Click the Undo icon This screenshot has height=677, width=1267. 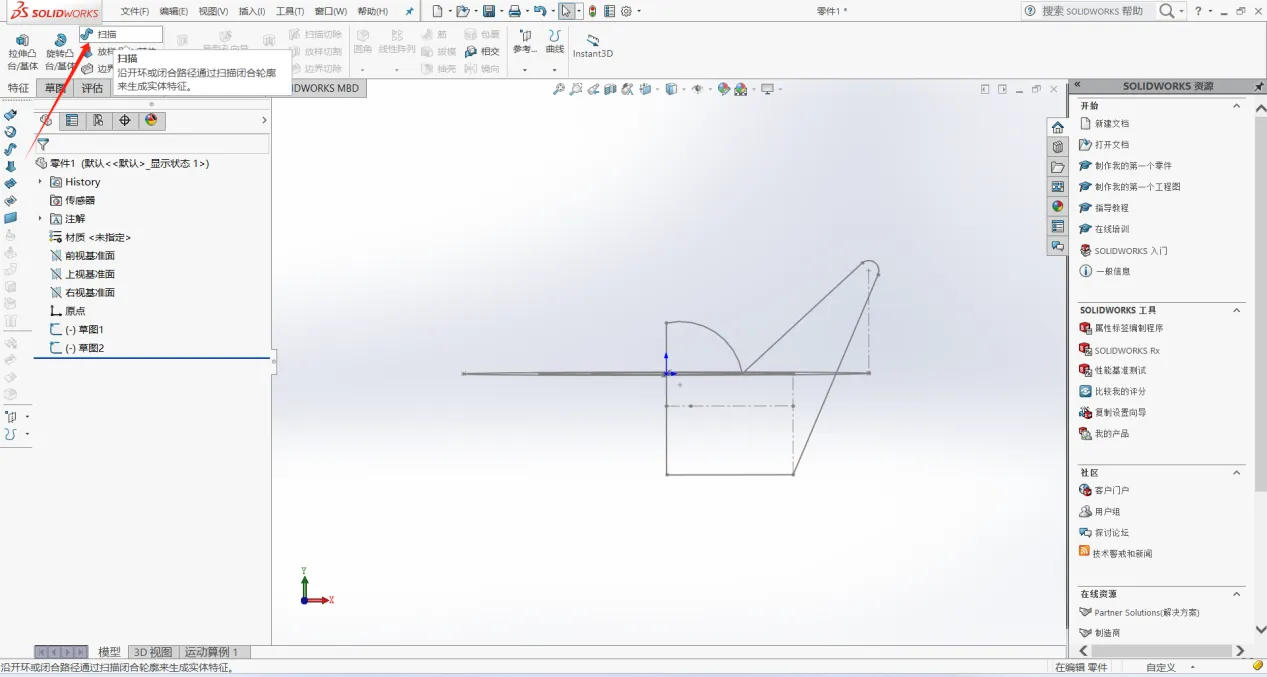(540, 11)
